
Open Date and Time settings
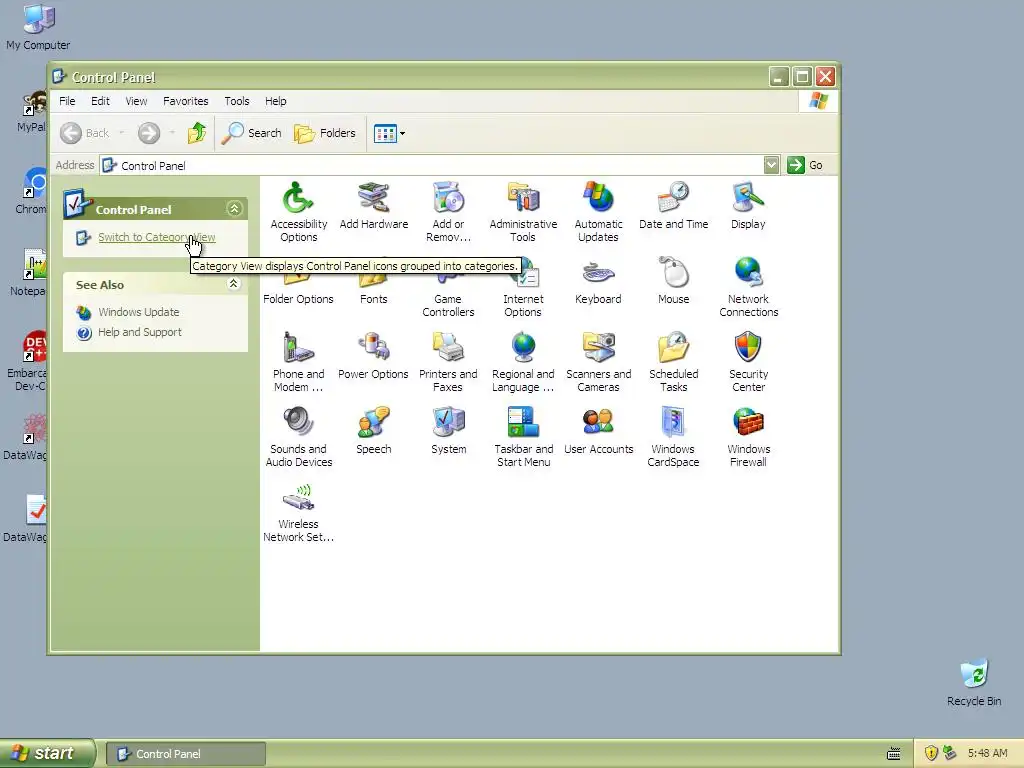(x=673, y=206)
